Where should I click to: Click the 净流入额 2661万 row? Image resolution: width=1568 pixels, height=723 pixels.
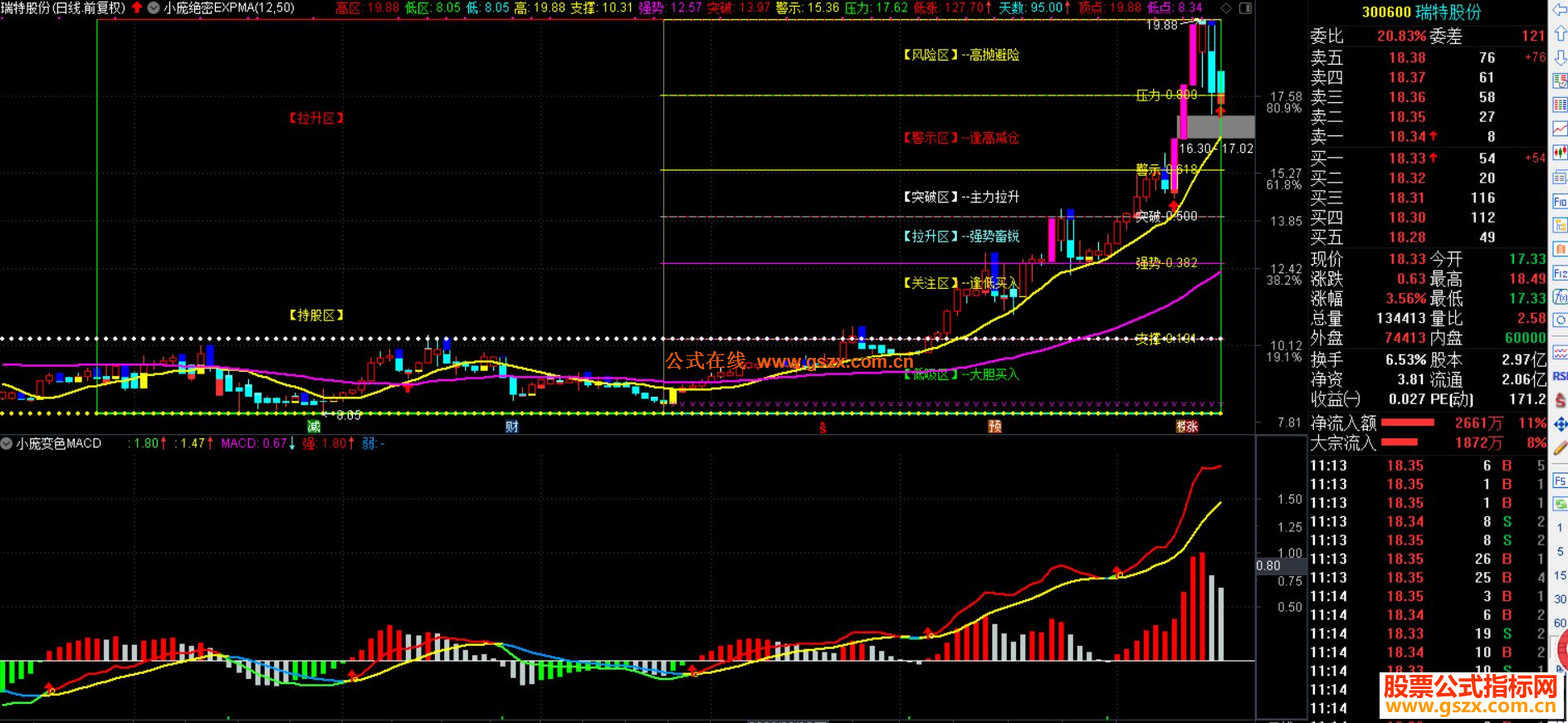(x=1428, y=423)
